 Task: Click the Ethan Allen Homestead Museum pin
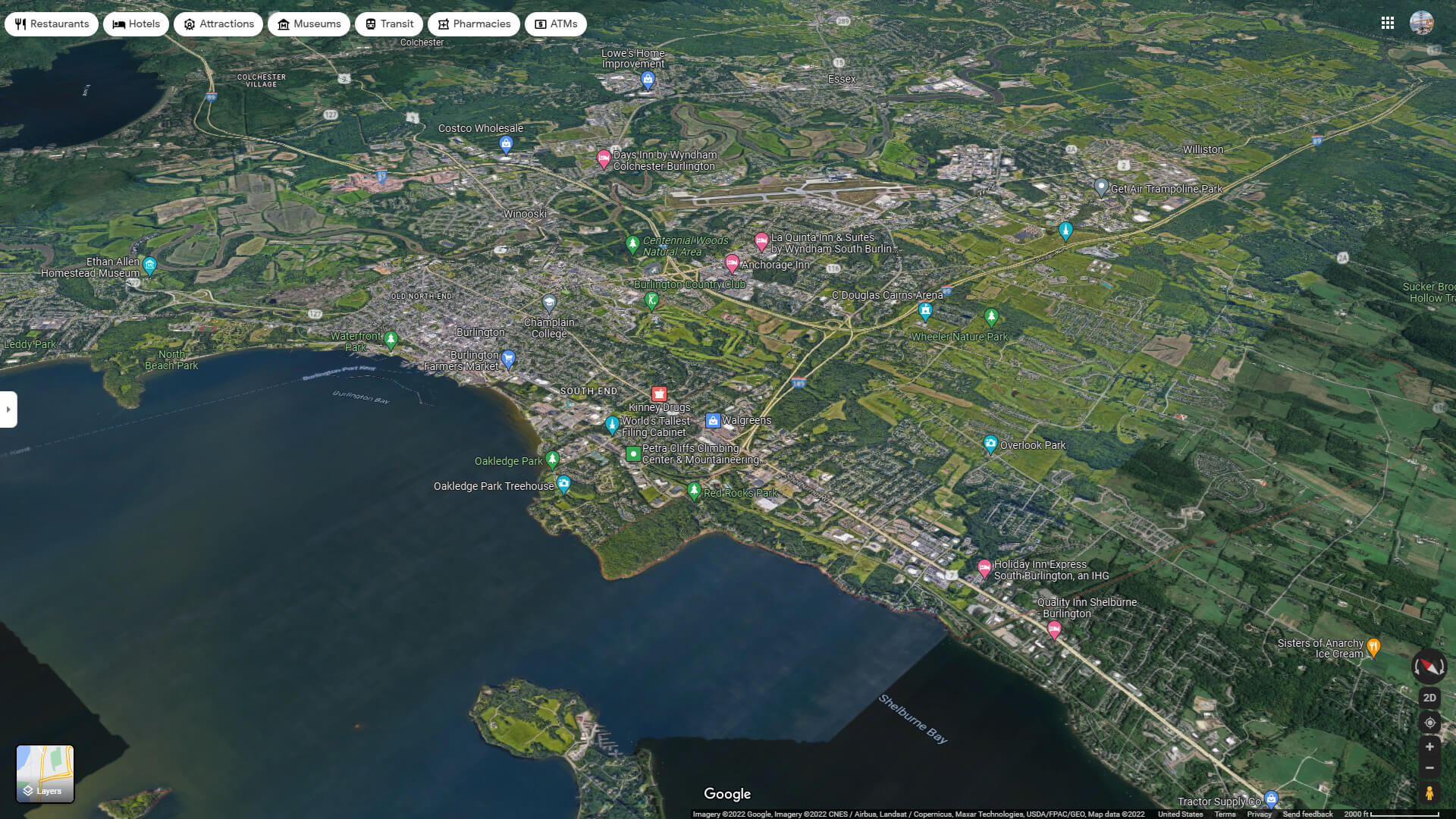(149, 265)
